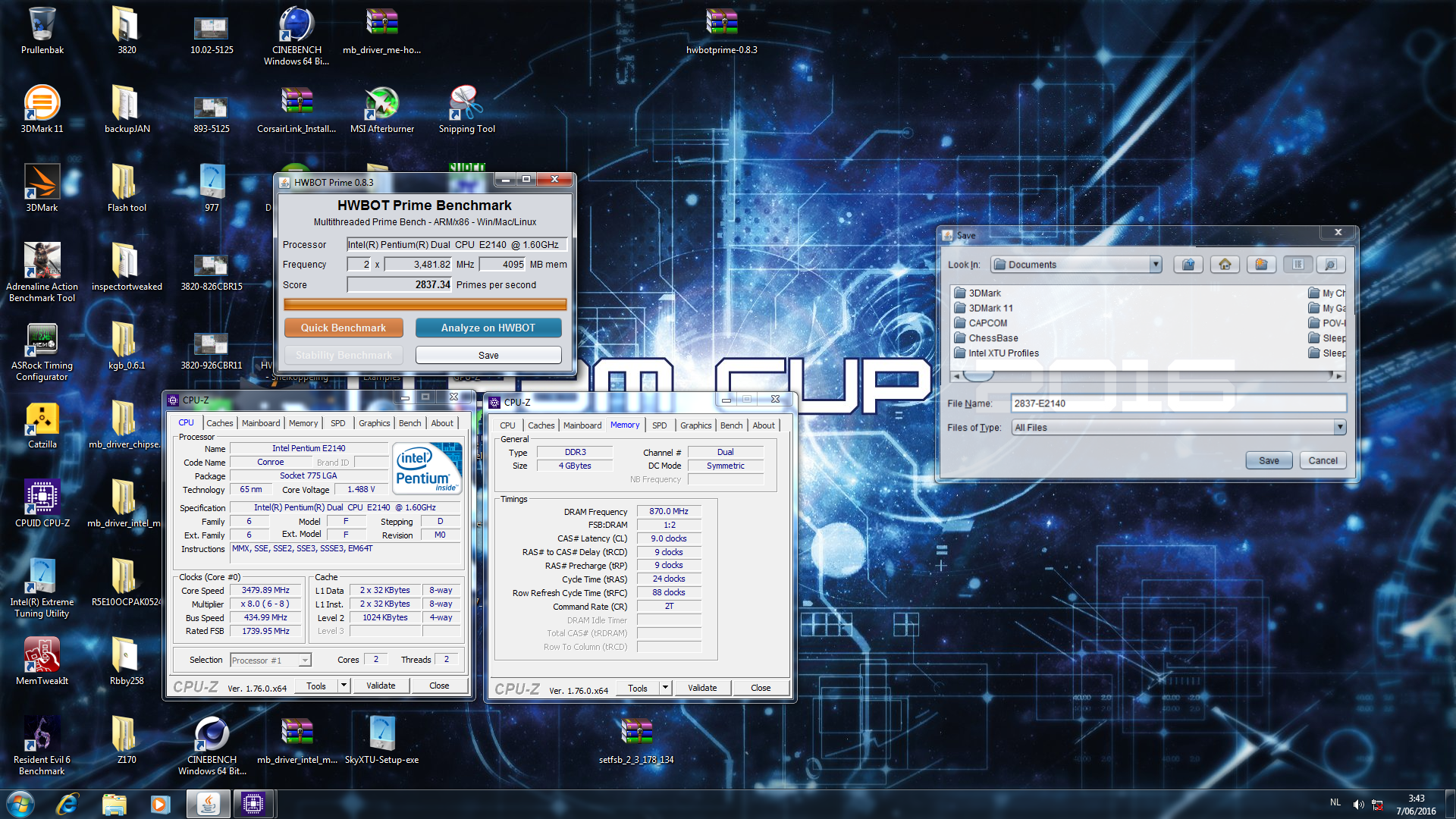Open the MemTweakIt desktop shortcut
This screenshot has width=1456, height=819.
42,661
